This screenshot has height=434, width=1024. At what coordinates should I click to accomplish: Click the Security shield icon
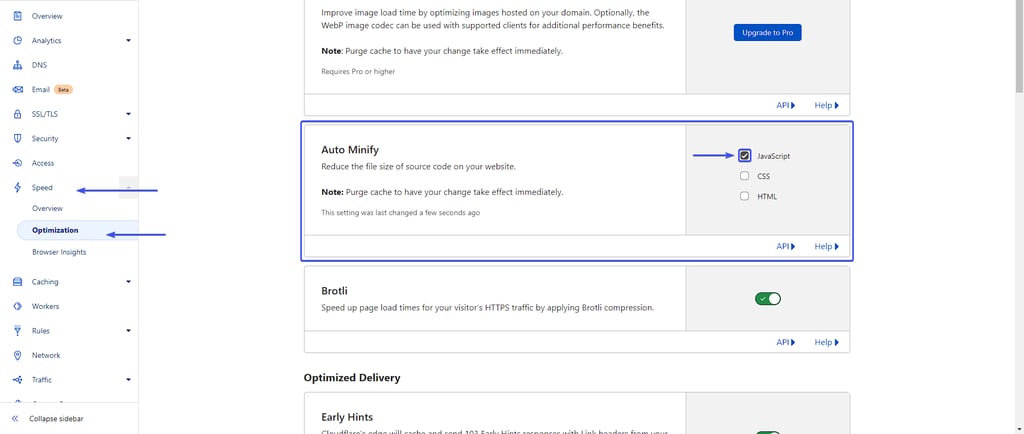pyautogui.click(x=18, y=138)
